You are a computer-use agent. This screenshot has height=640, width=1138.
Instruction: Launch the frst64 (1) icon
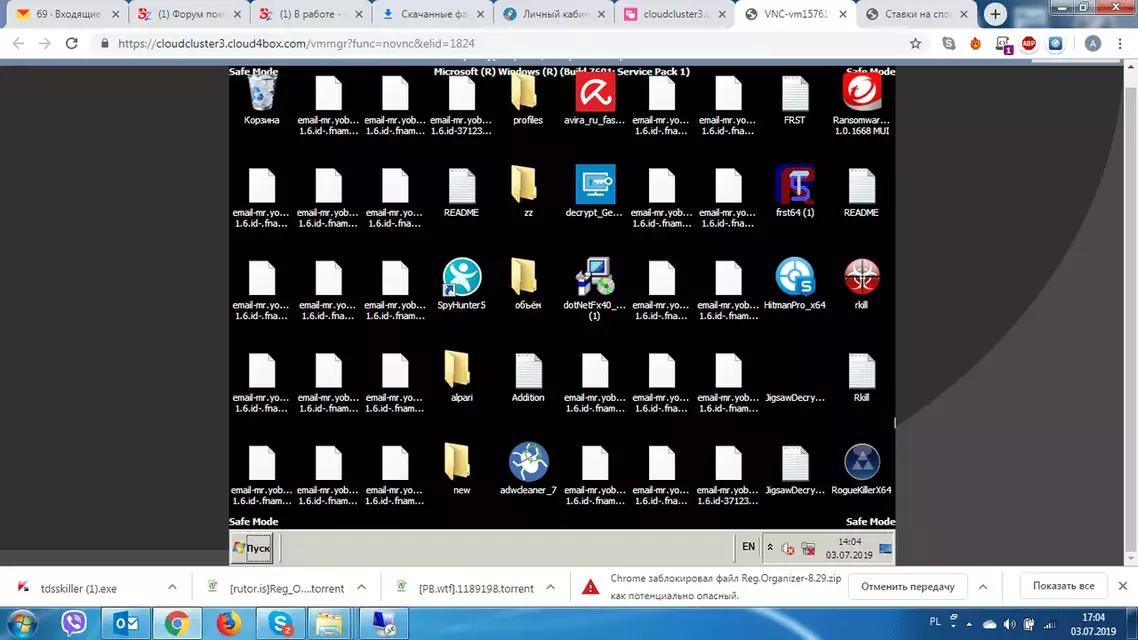(x=795, y=192)
